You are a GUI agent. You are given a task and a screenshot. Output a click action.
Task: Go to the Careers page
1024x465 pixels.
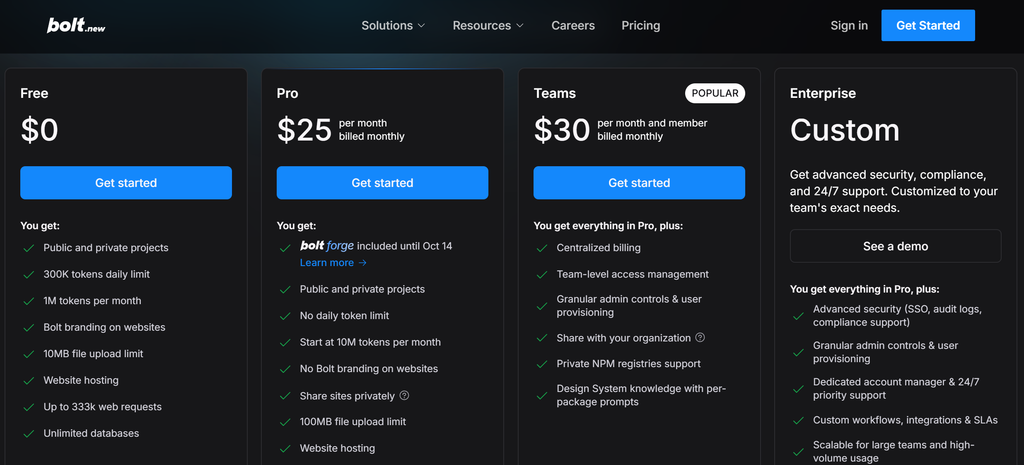click(573, 25)
